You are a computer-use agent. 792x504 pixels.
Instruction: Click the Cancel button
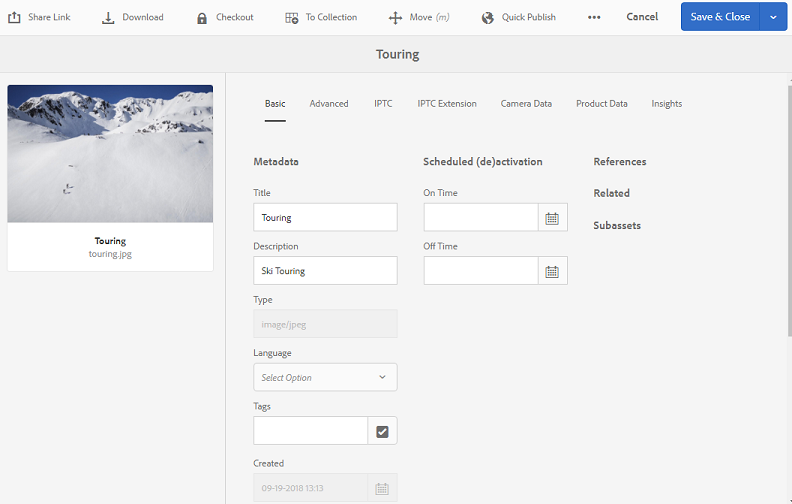pos(642,17)
